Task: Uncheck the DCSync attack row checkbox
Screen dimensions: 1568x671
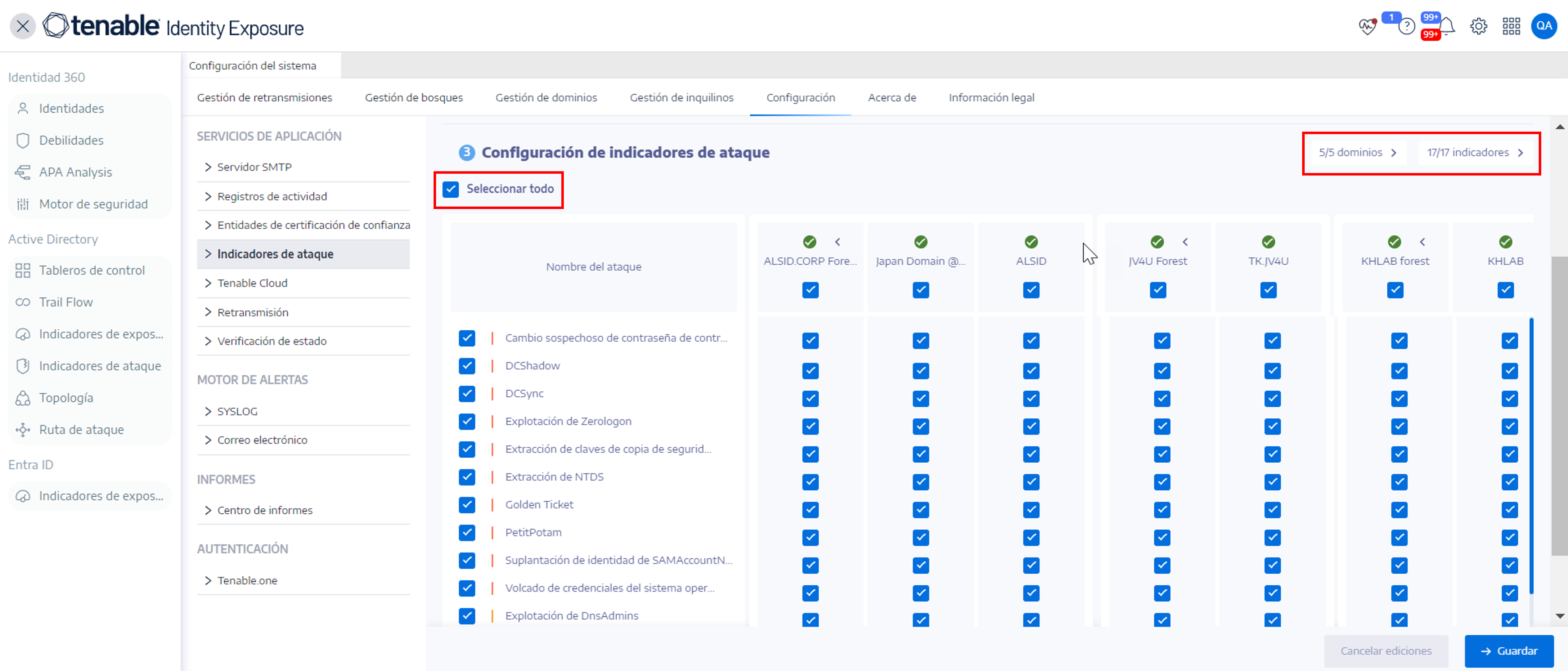Action: coord(467,393)
